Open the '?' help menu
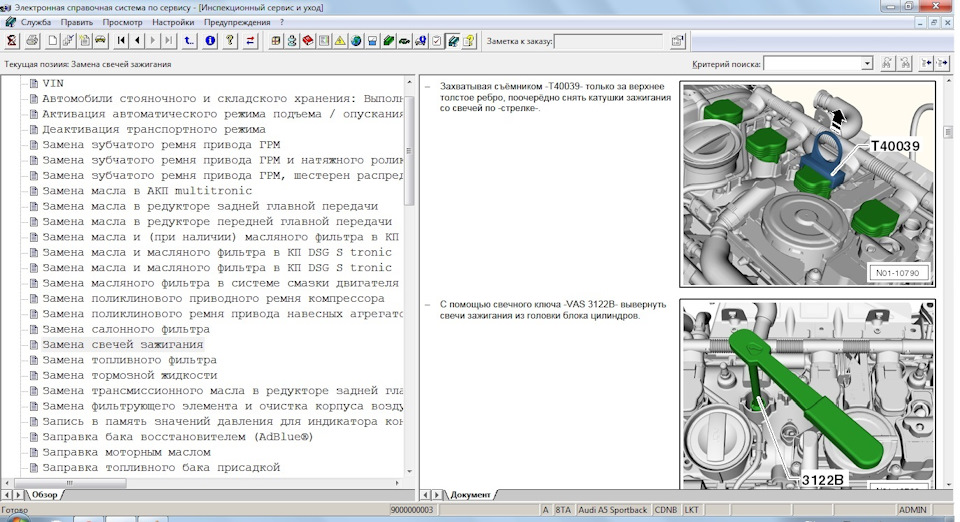The height and width of the screenshot is (522, 960). pos(282,22)
